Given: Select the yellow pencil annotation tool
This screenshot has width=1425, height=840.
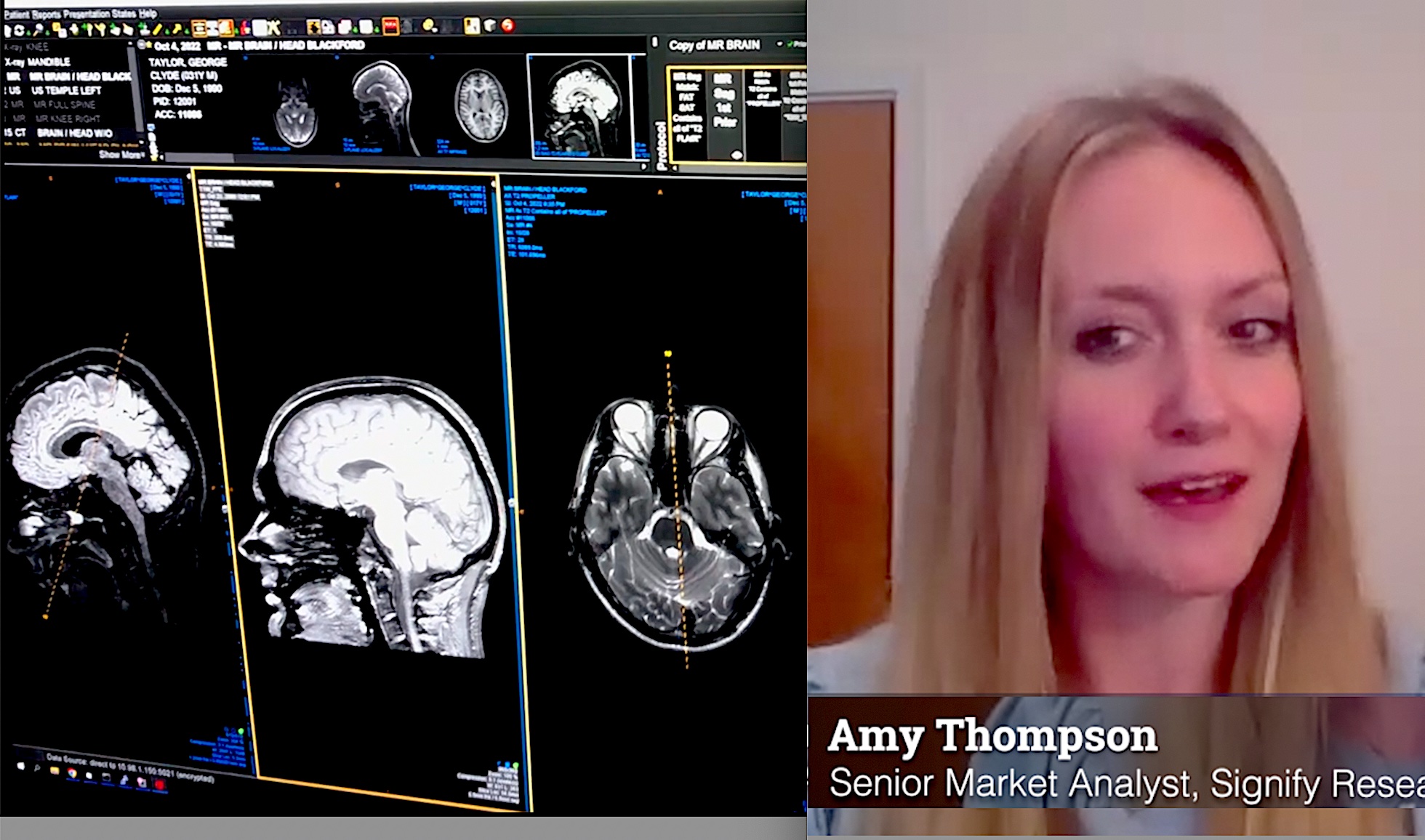Looking at the screenshot, I should click(157, 29).
